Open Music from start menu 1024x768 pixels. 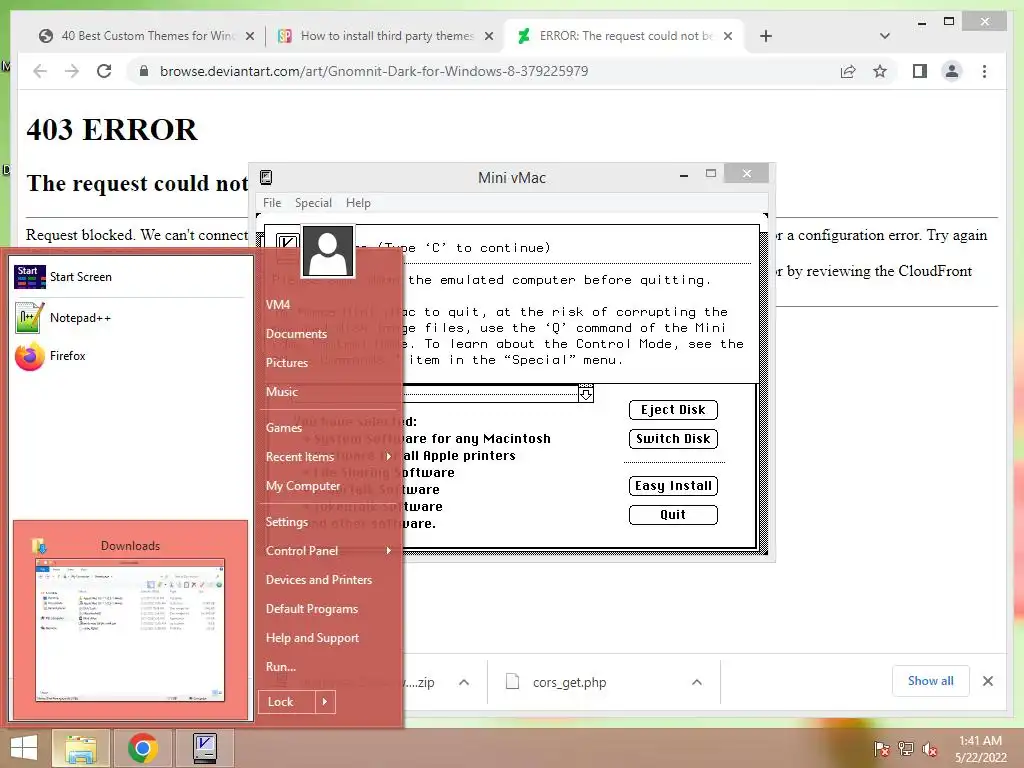coord(281,392)
